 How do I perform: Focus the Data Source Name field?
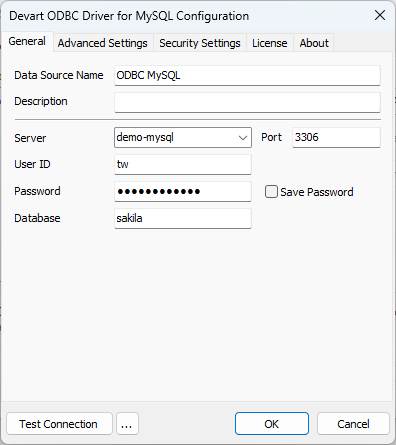[x=247, y=75]
